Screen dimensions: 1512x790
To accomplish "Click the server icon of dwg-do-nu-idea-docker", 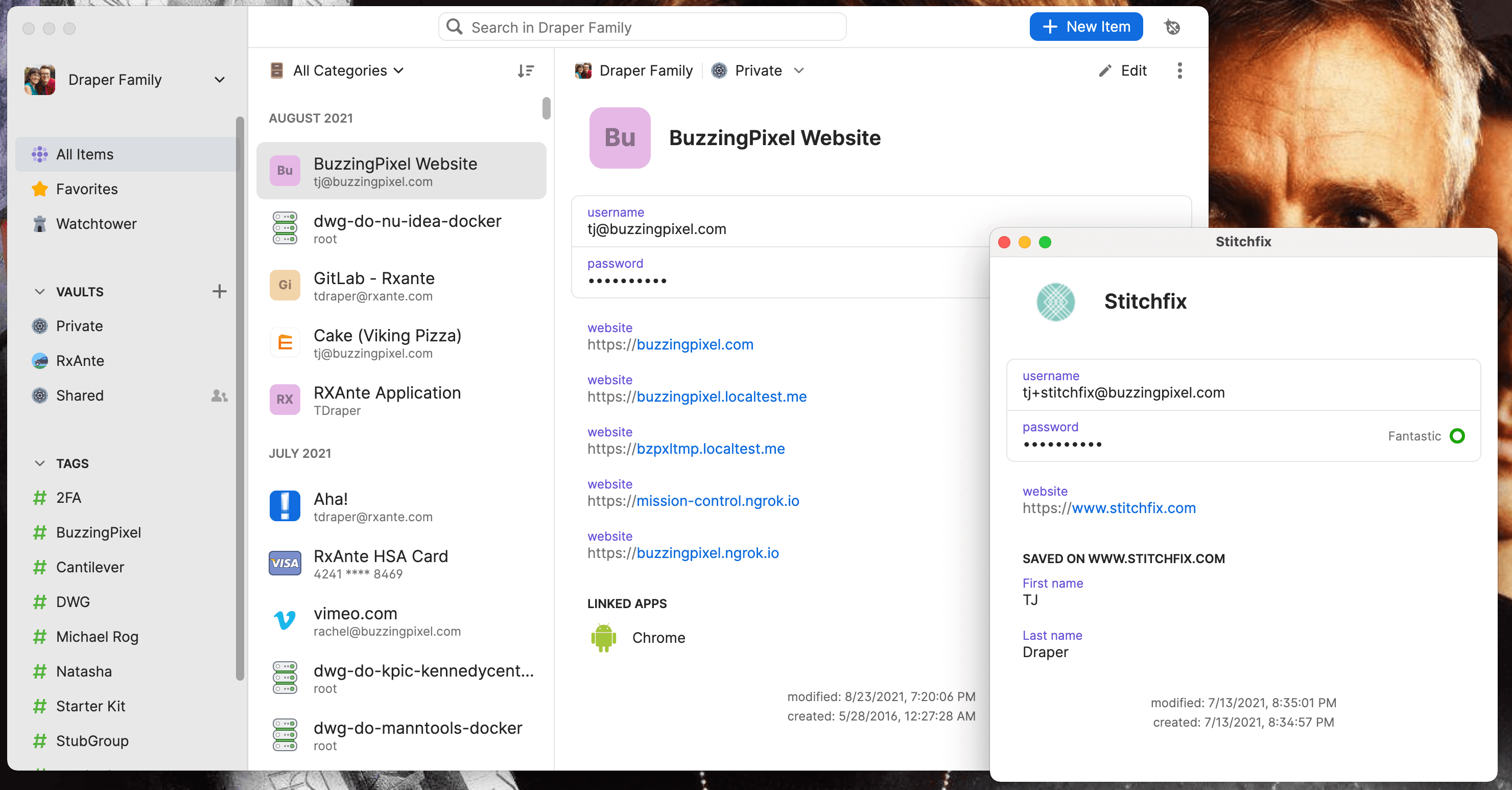I will tap(285, 228).
